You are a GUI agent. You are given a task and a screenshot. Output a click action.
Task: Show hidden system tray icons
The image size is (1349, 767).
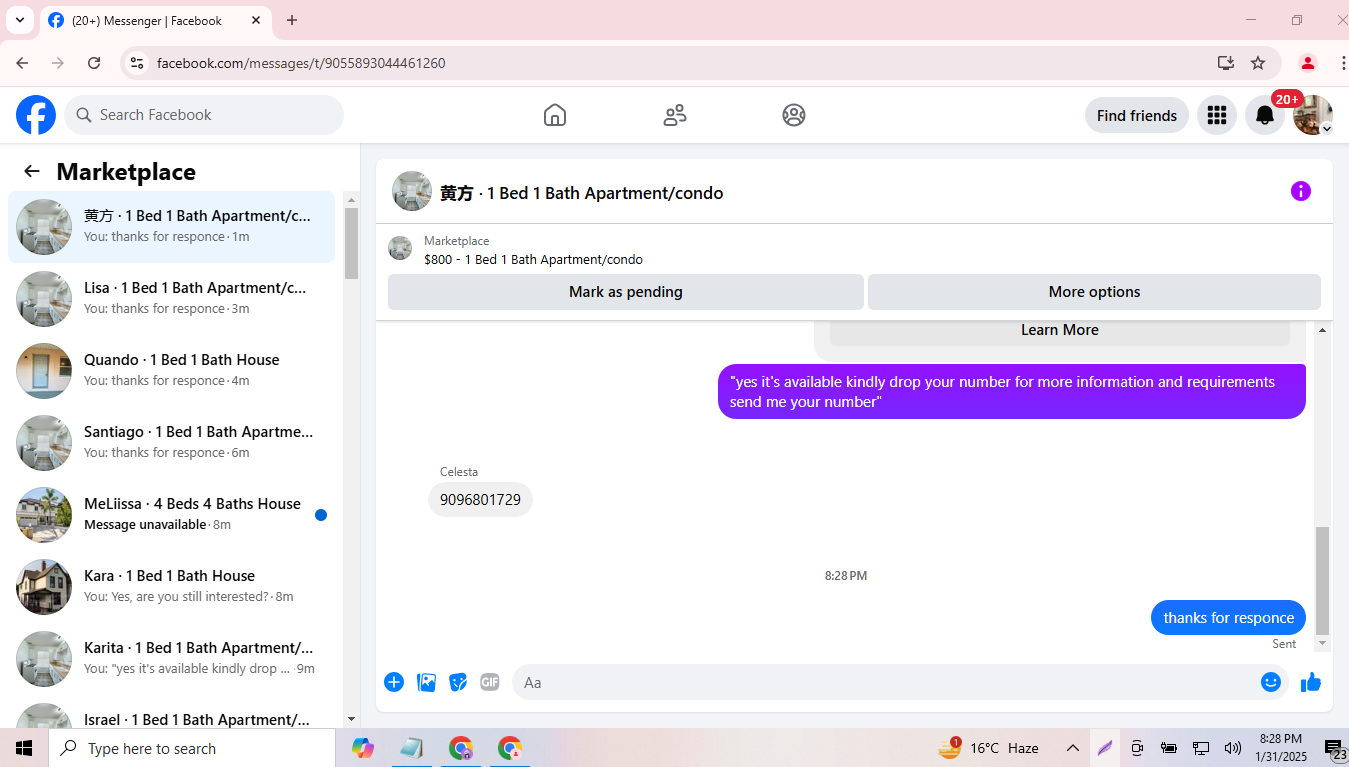click(1072, 748)
